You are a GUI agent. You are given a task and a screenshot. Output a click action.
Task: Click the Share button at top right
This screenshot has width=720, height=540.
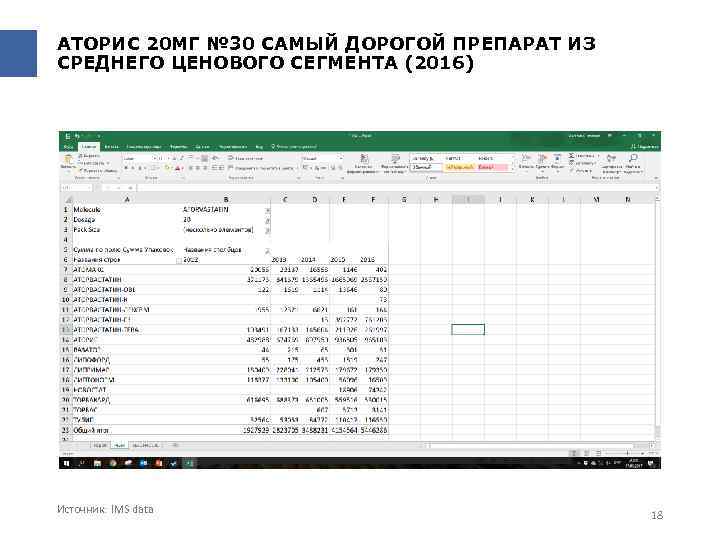(645, 147)
